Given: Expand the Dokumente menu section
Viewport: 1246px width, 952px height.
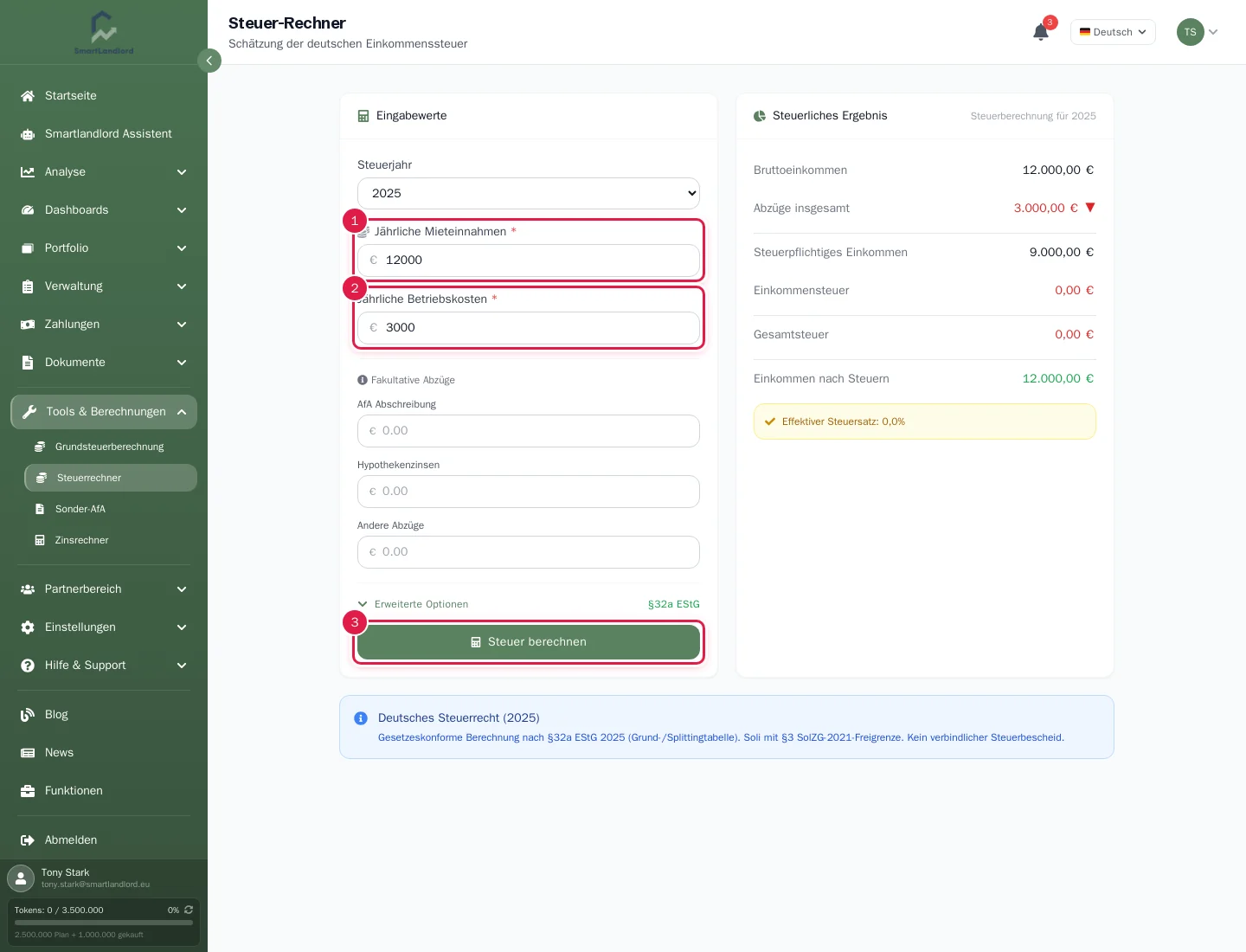Looking at the screenshot, I should tap(104, 363).
